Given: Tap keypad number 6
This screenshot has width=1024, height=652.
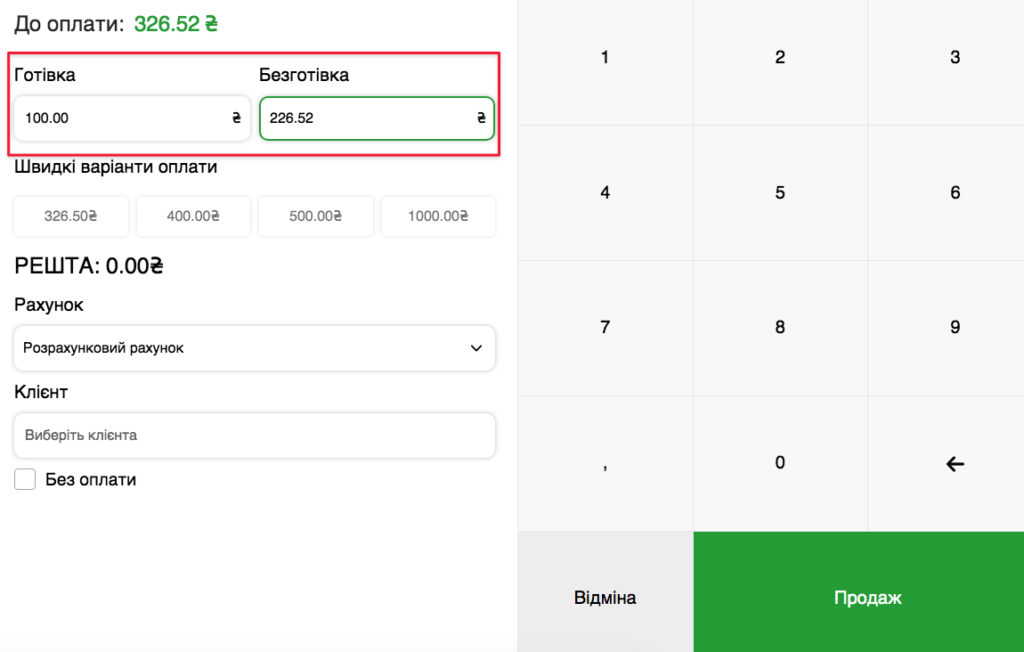Looking at the screenshot, I should point(955,193).
